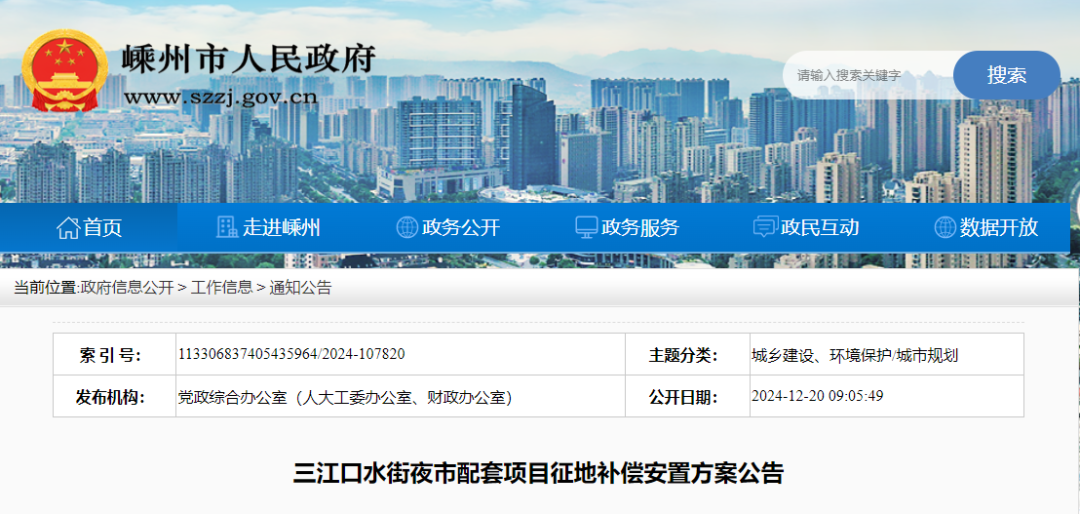Click the 嵊州市人民政府 site title
1080x514 pixels.
[248, 59]
